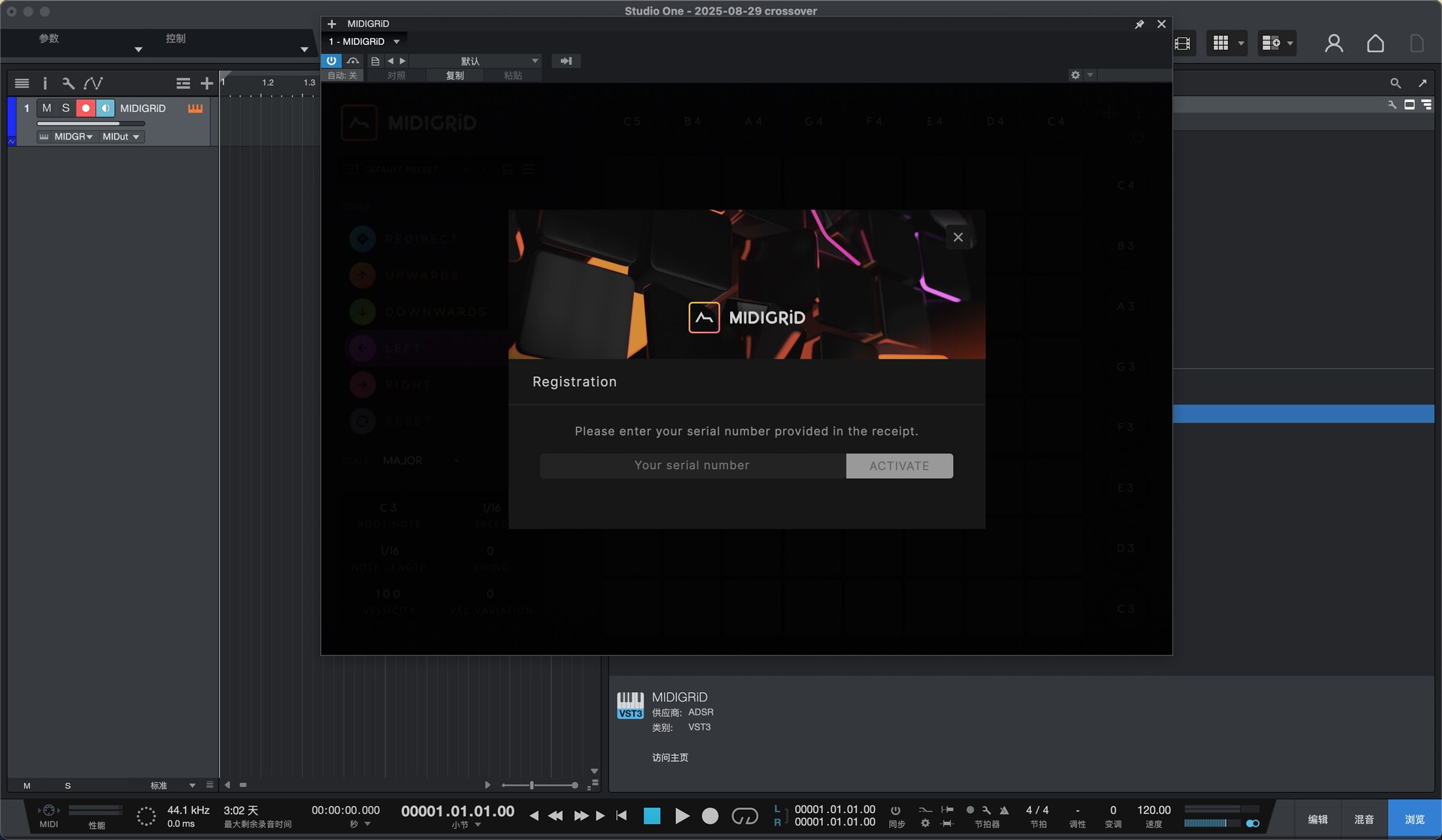Open the add-tracks list icon
This screenshot has height=840, width=1442.
183,83
